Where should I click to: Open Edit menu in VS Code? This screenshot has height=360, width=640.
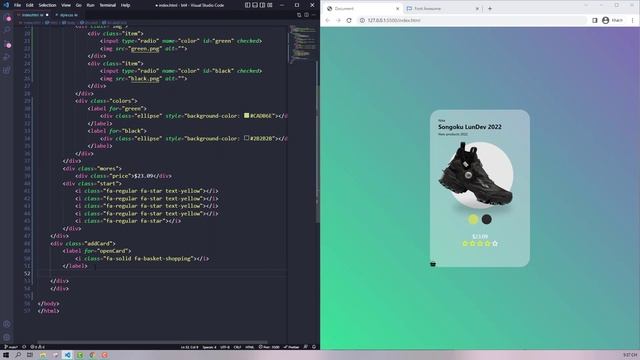point(30,5)
